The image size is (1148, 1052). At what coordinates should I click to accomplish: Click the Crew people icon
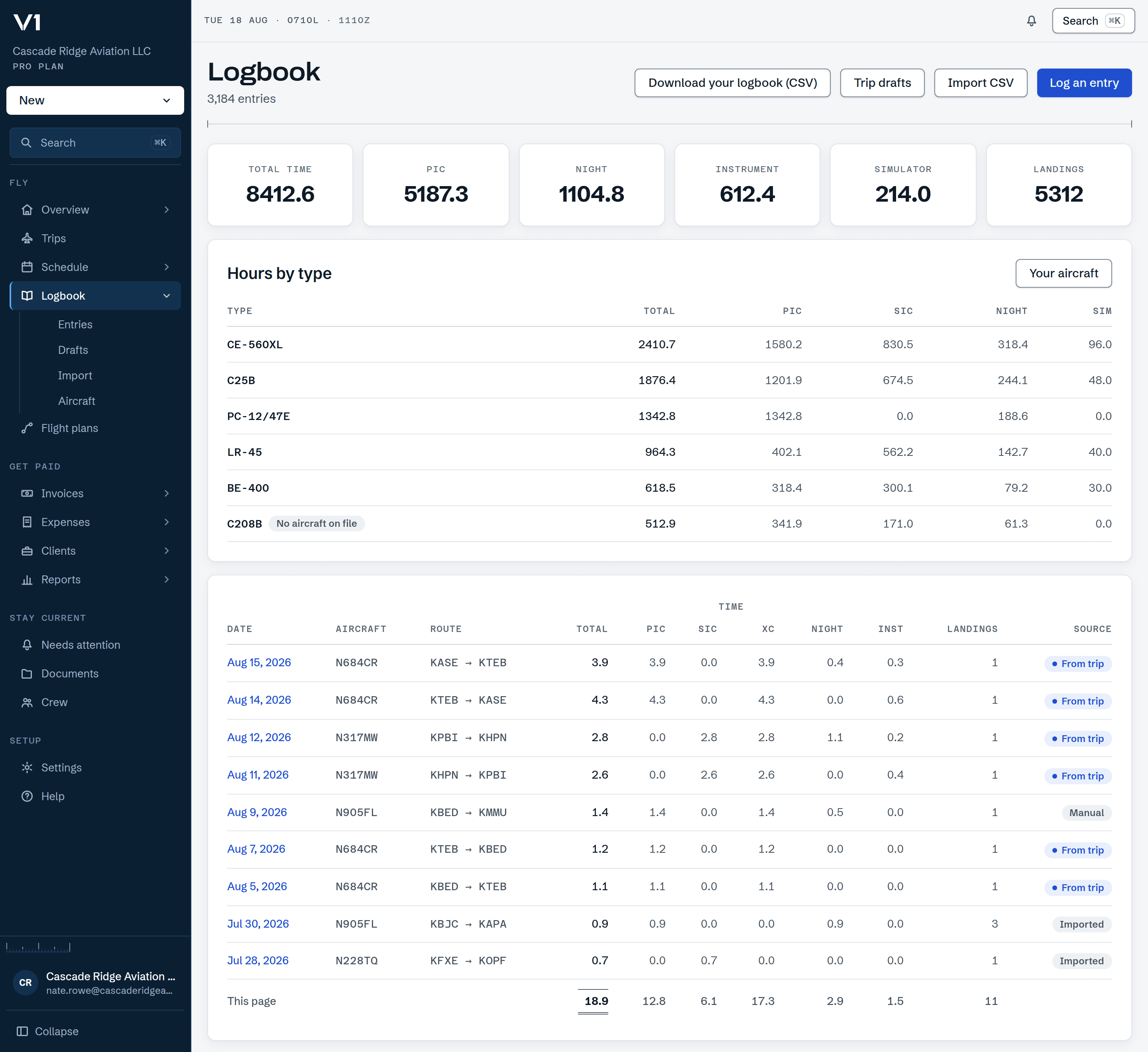(27, 703)
